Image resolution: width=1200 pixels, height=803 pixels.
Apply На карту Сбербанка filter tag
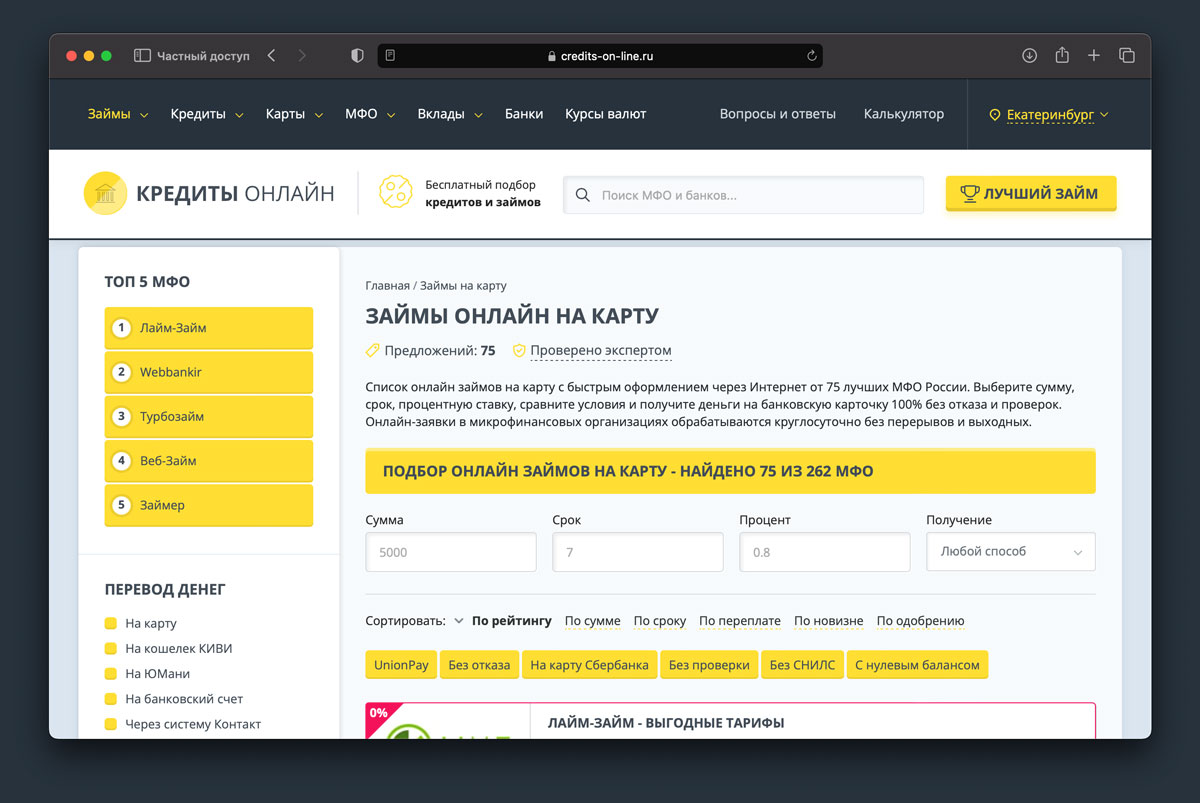(x=589, y=665)
